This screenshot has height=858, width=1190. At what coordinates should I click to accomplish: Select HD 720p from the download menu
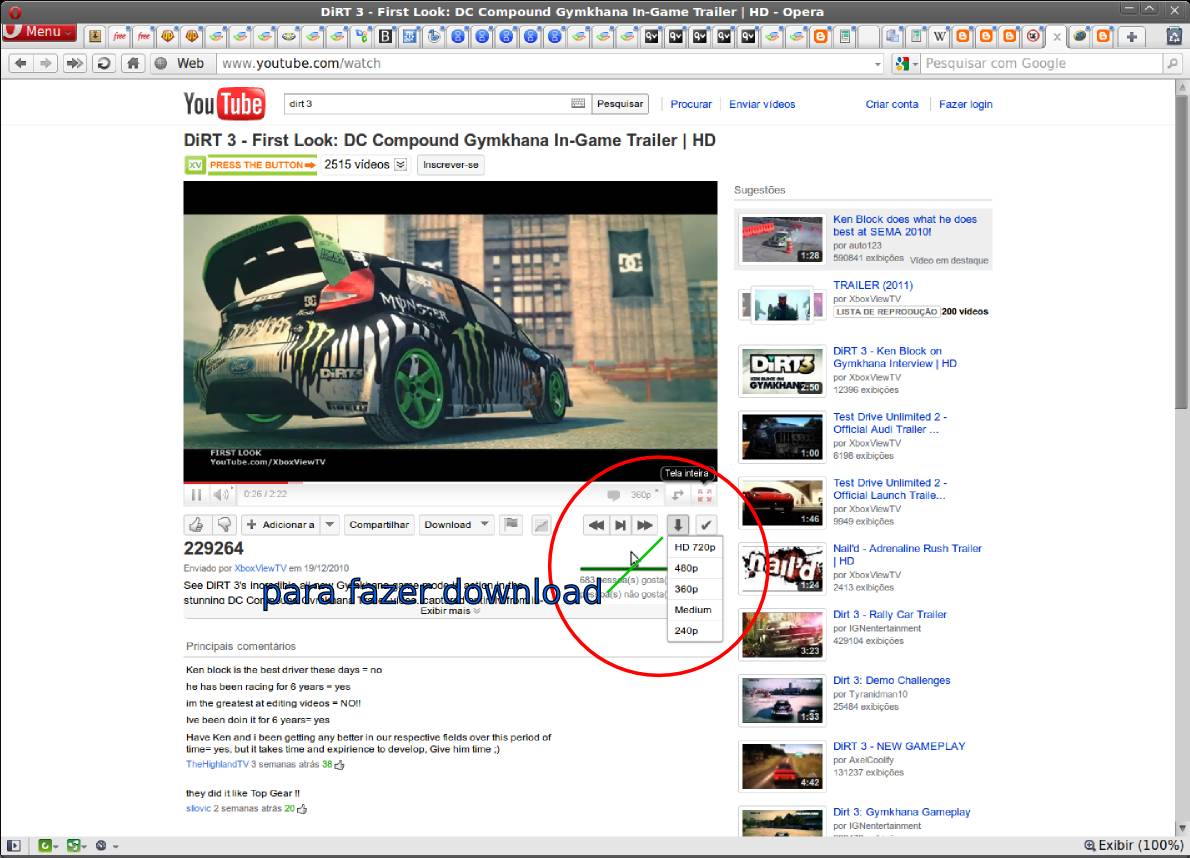click(x=694, y=547)
